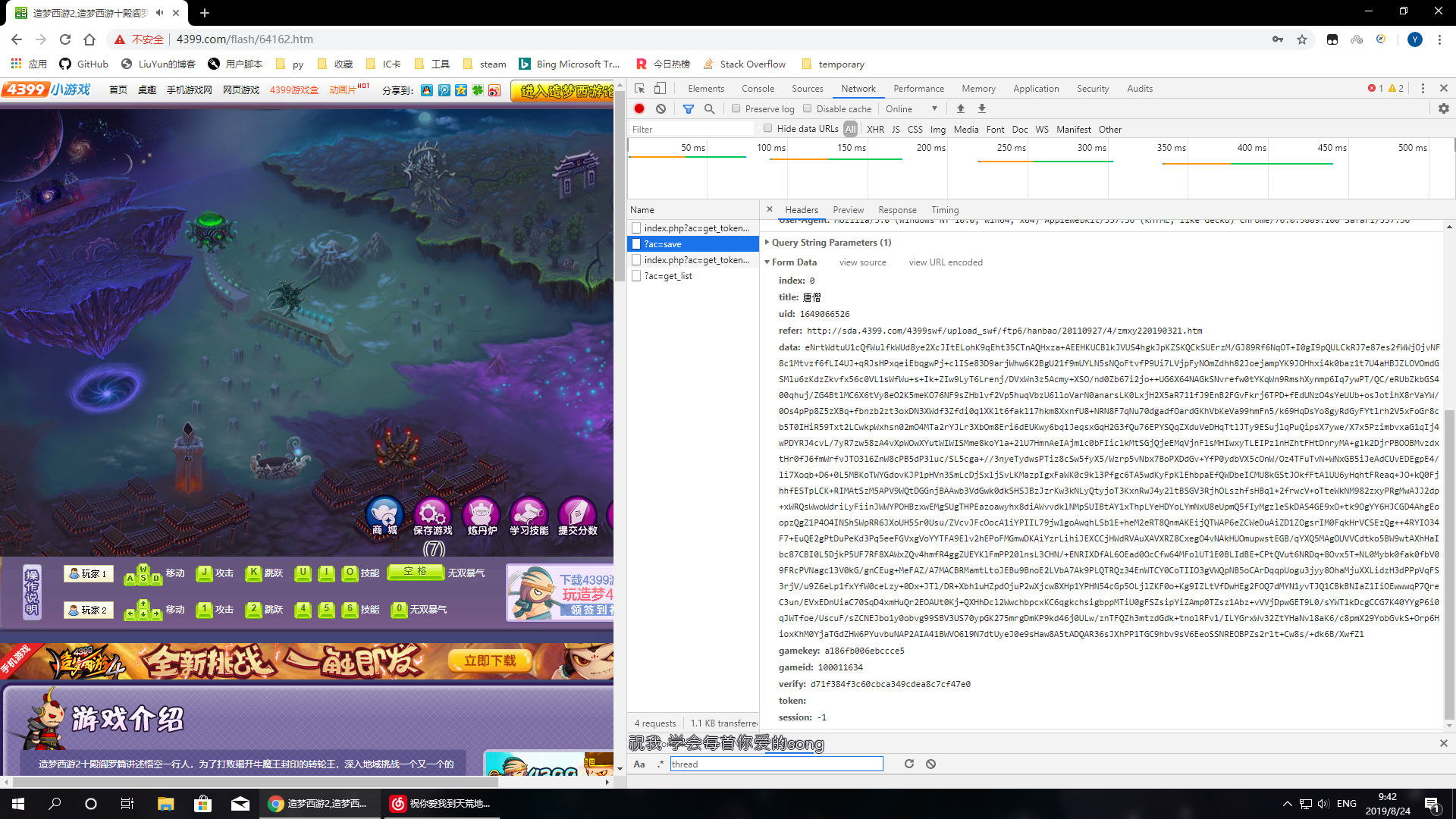Show the Preview tab of request
1456x819 pixels.
[848, 209]
